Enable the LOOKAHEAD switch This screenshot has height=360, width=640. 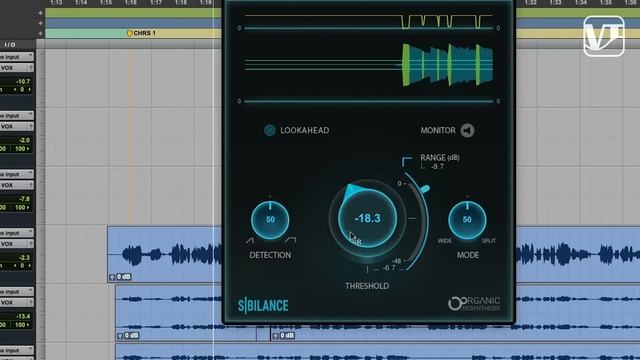pyautogui.click(x=269, y=130)
